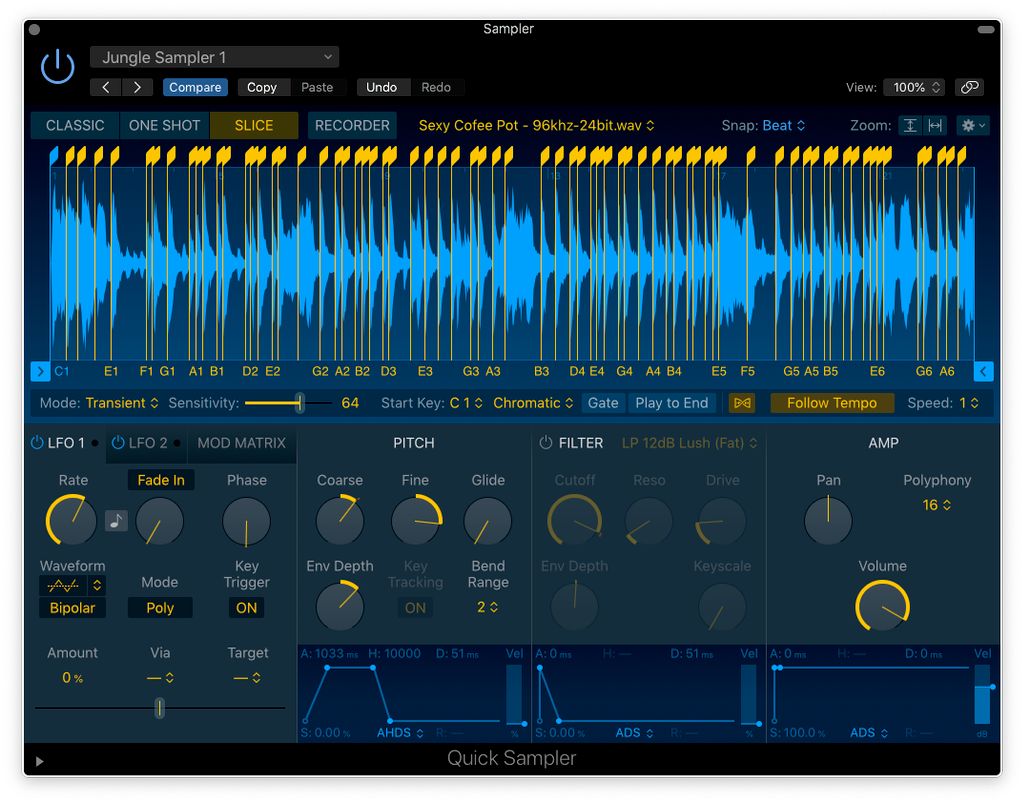Open the Polyphony 16 dropdown
The image size is (1024, 803).
[x=936, y=505]
